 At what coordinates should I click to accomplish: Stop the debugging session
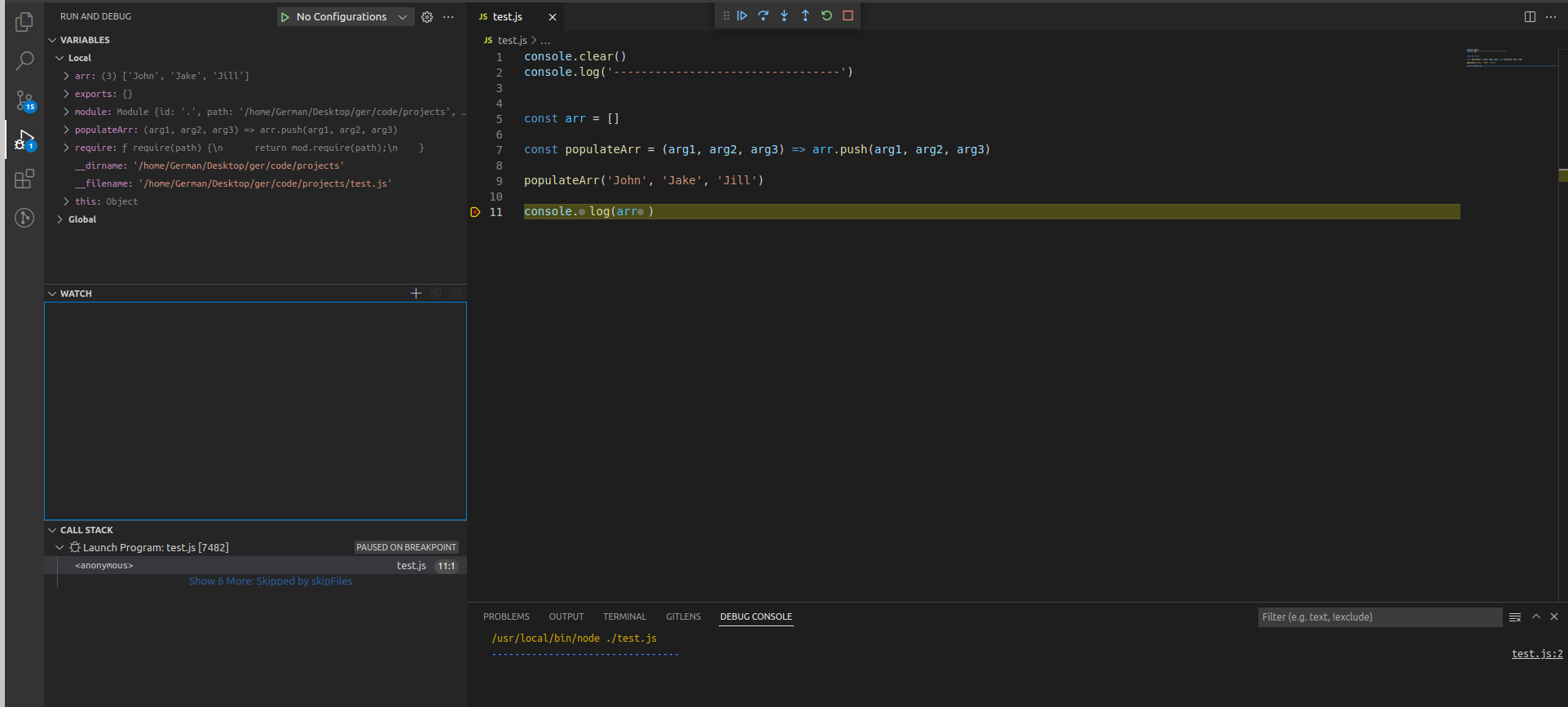(848, 15)
